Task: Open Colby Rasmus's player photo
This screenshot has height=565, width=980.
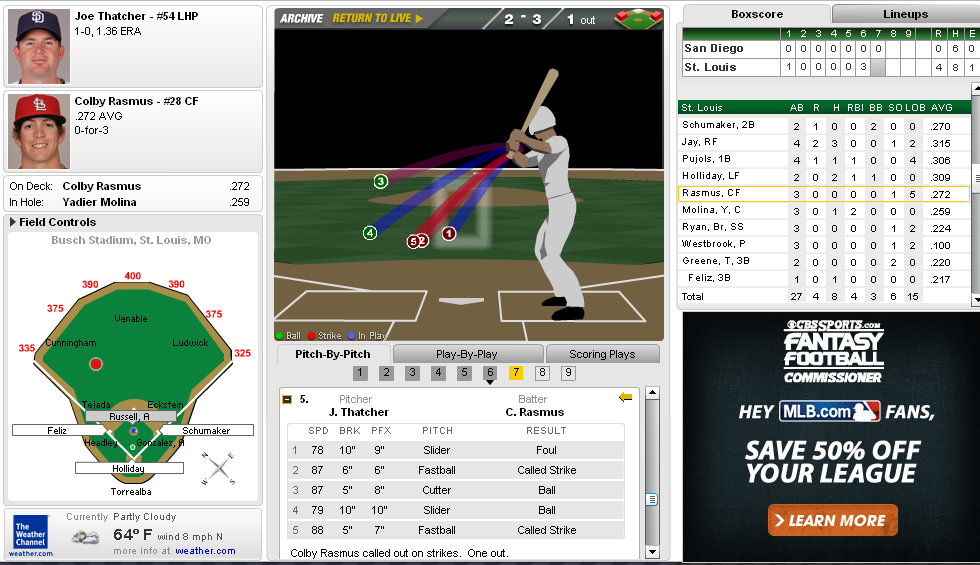Action: (39, 131)
